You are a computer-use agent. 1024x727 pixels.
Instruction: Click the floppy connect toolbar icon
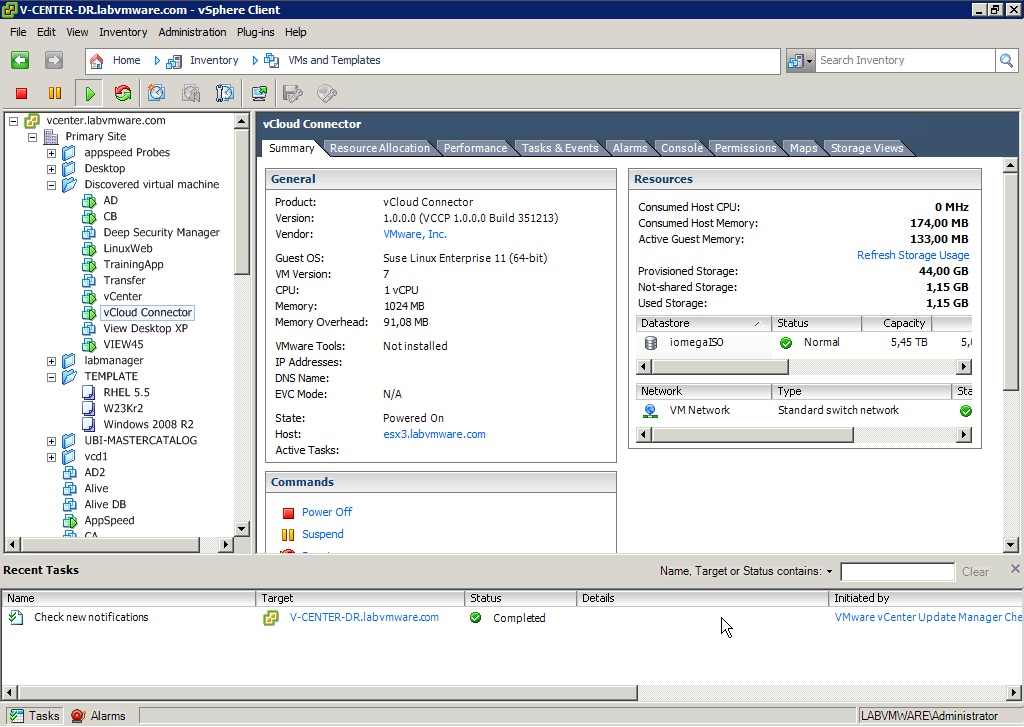(293, 93)
